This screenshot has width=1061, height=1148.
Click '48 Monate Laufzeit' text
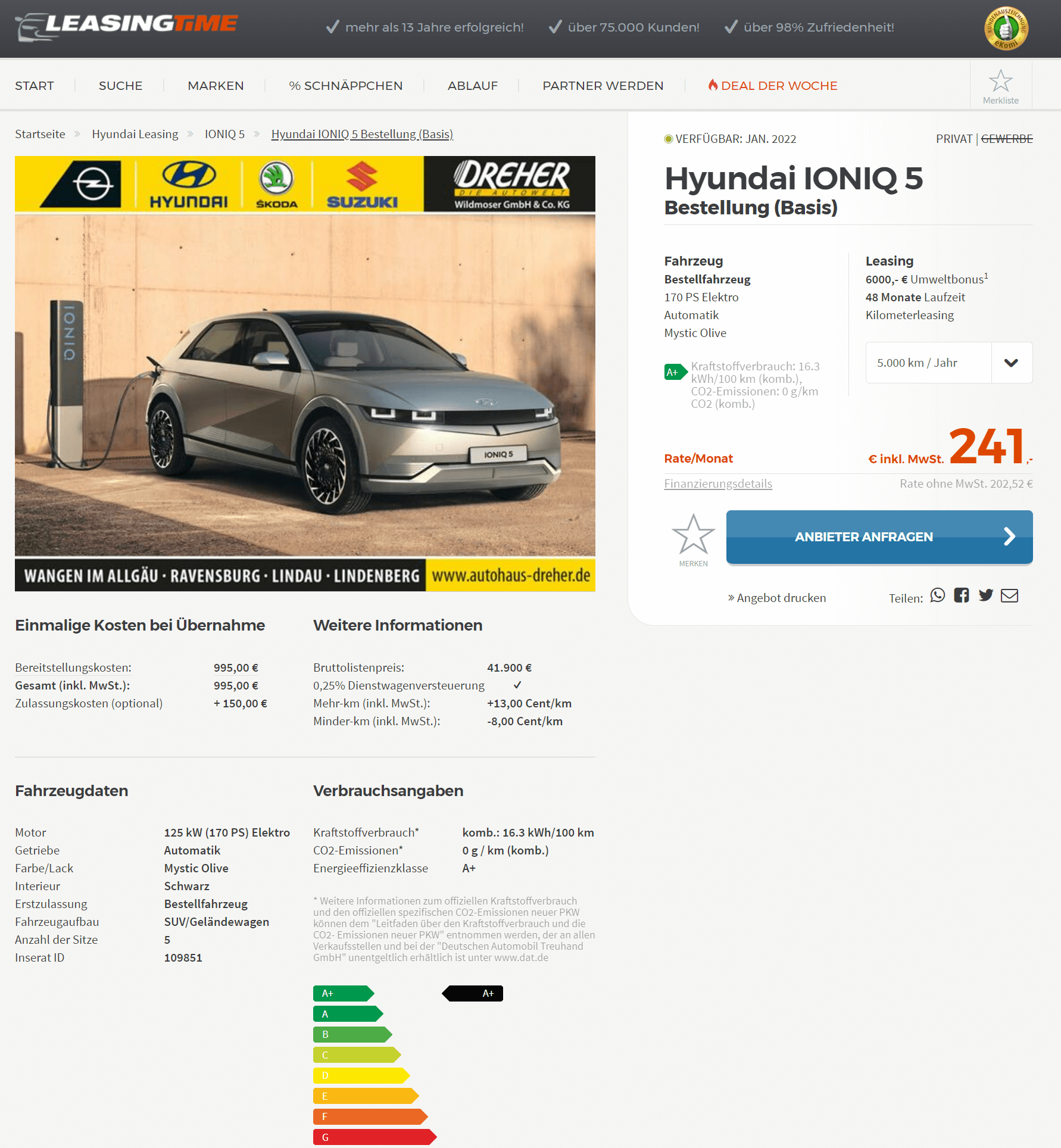(915, 297)
